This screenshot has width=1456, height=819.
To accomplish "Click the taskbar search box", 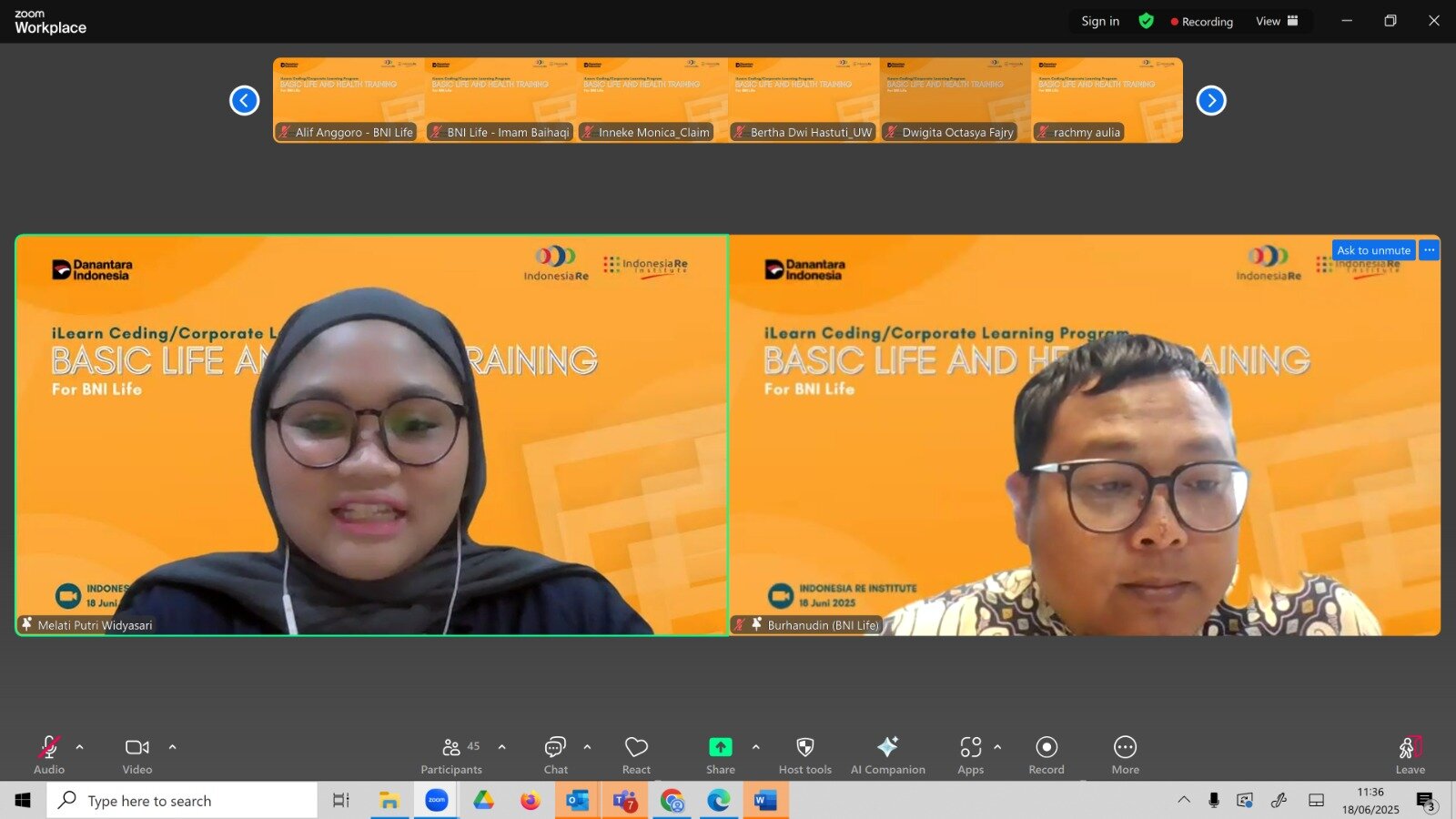I will (x=182, y=801).
